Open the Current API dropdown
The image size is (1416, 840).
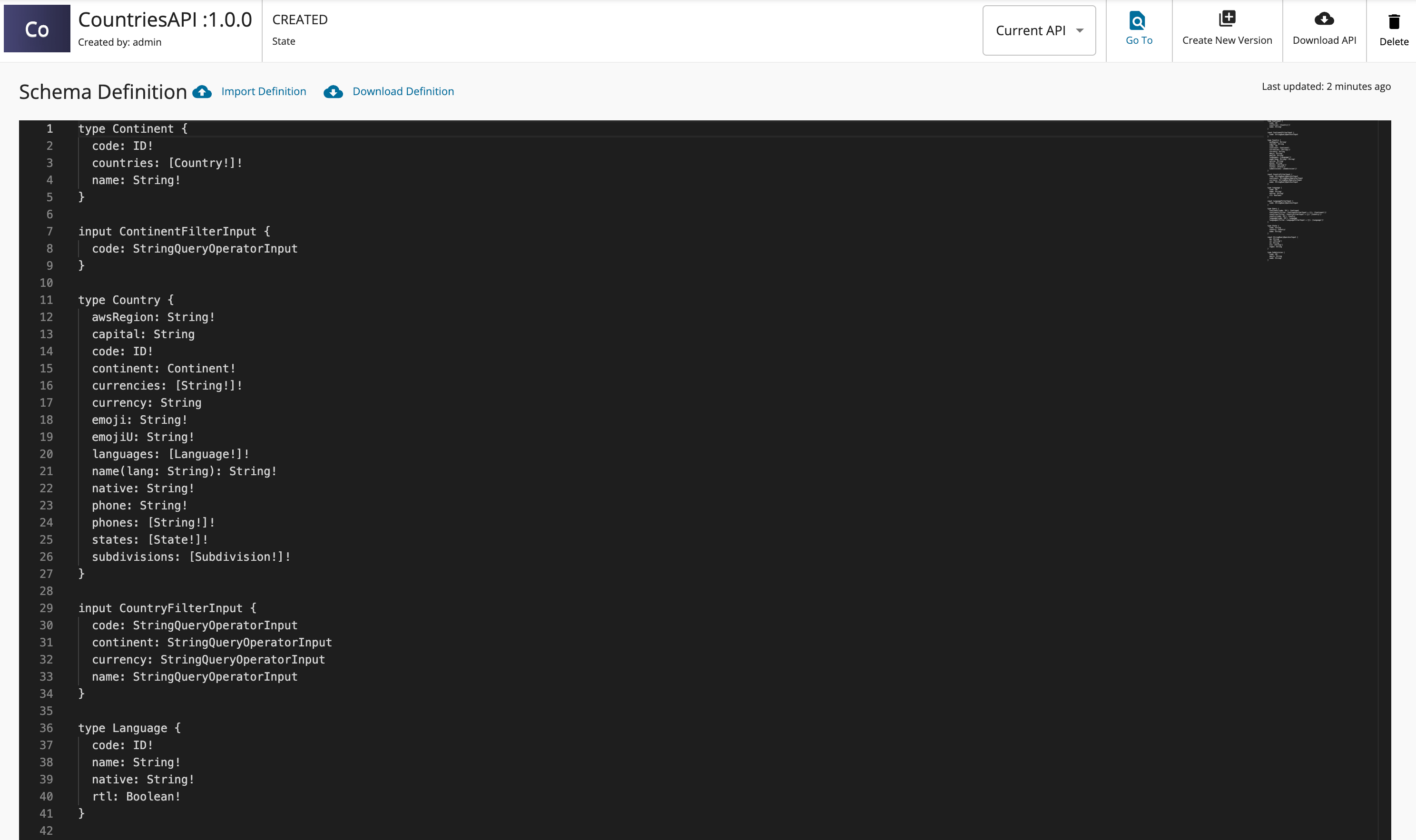pyautogui.click(x=1031, y=30)
